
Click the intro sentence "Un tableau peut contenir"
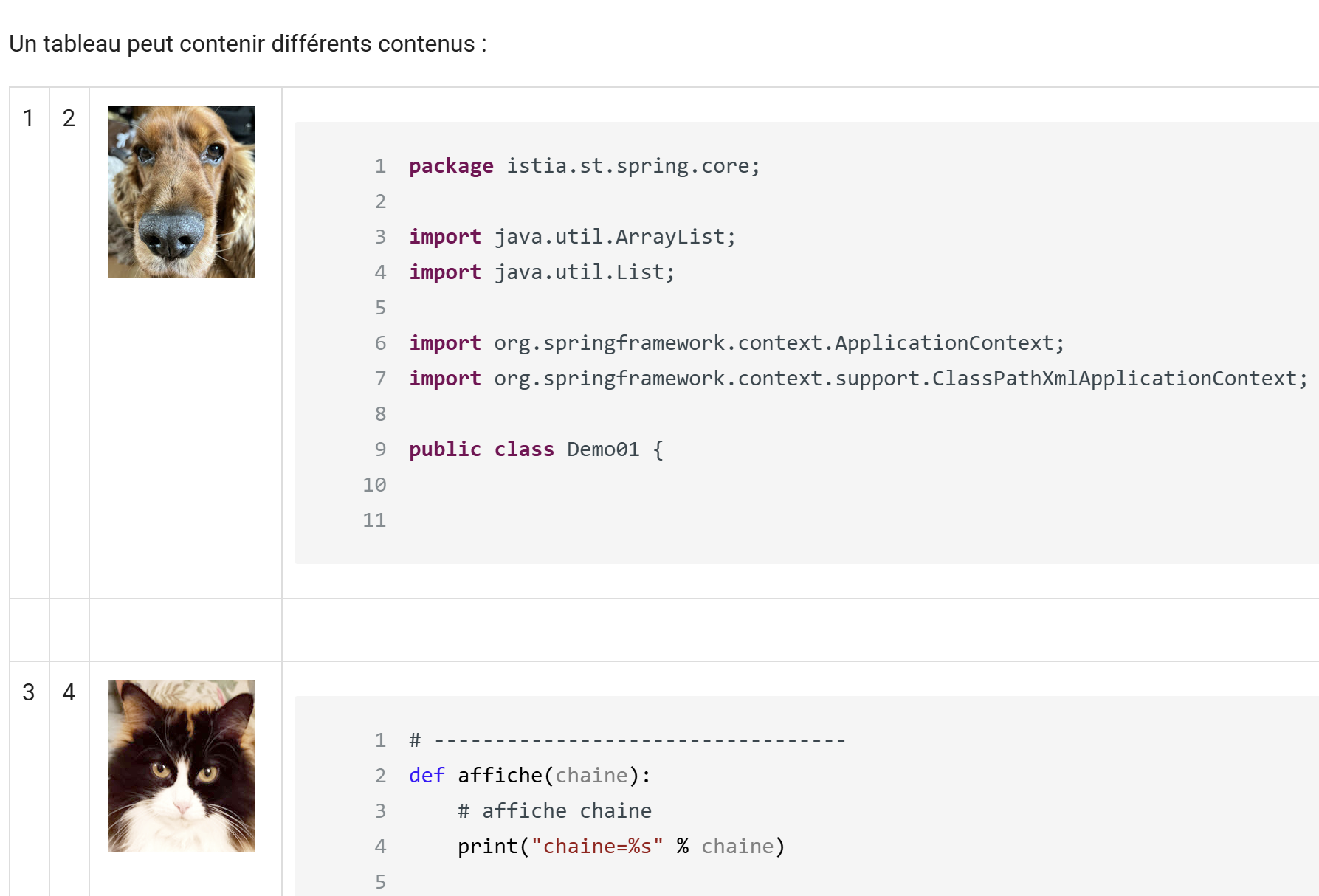247,44
